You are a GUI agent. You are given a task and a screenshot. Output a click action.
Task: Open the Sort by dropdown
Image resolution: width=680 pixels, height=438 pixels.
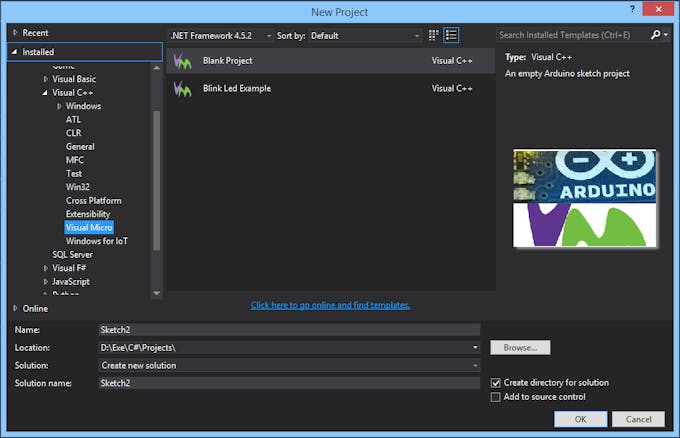click(364, 35)
